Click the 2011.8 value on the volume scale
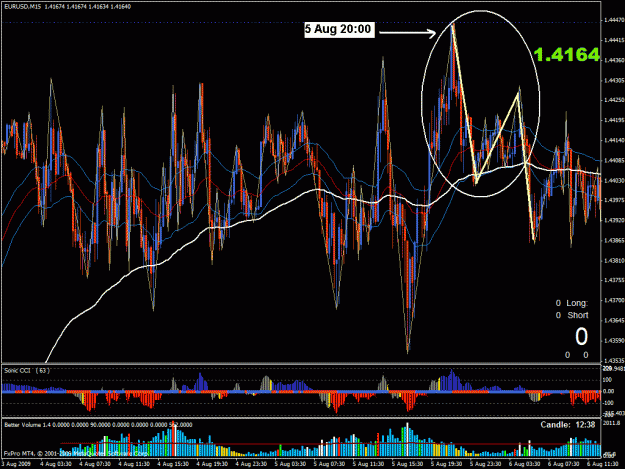625x469 pixels. (x=612, y=422)
